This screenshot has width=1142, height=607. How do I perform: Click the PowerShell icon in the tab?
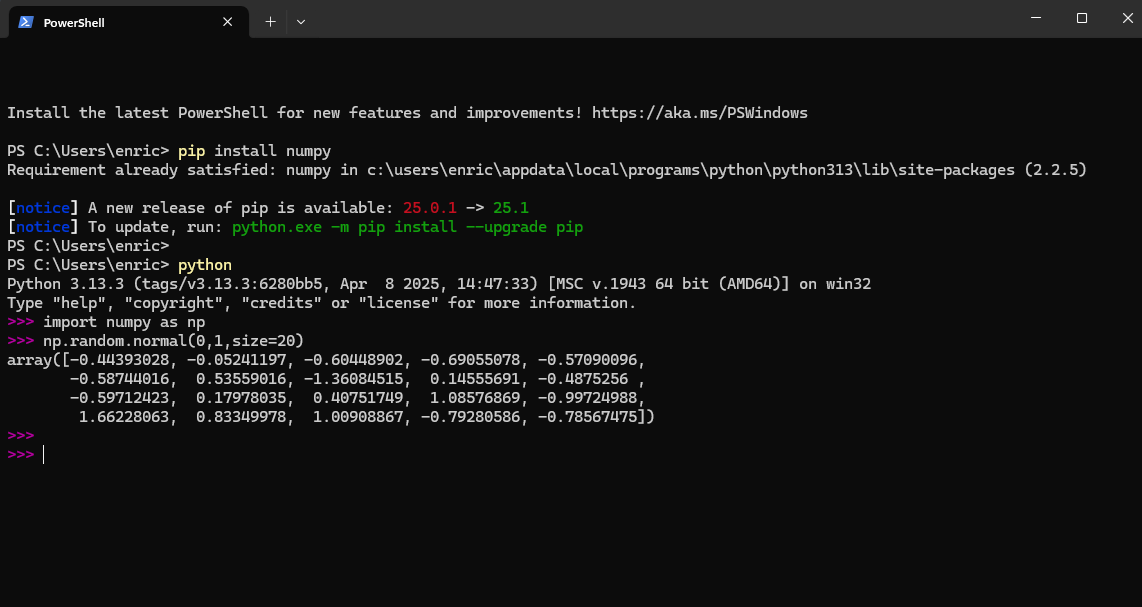(26, 22)
